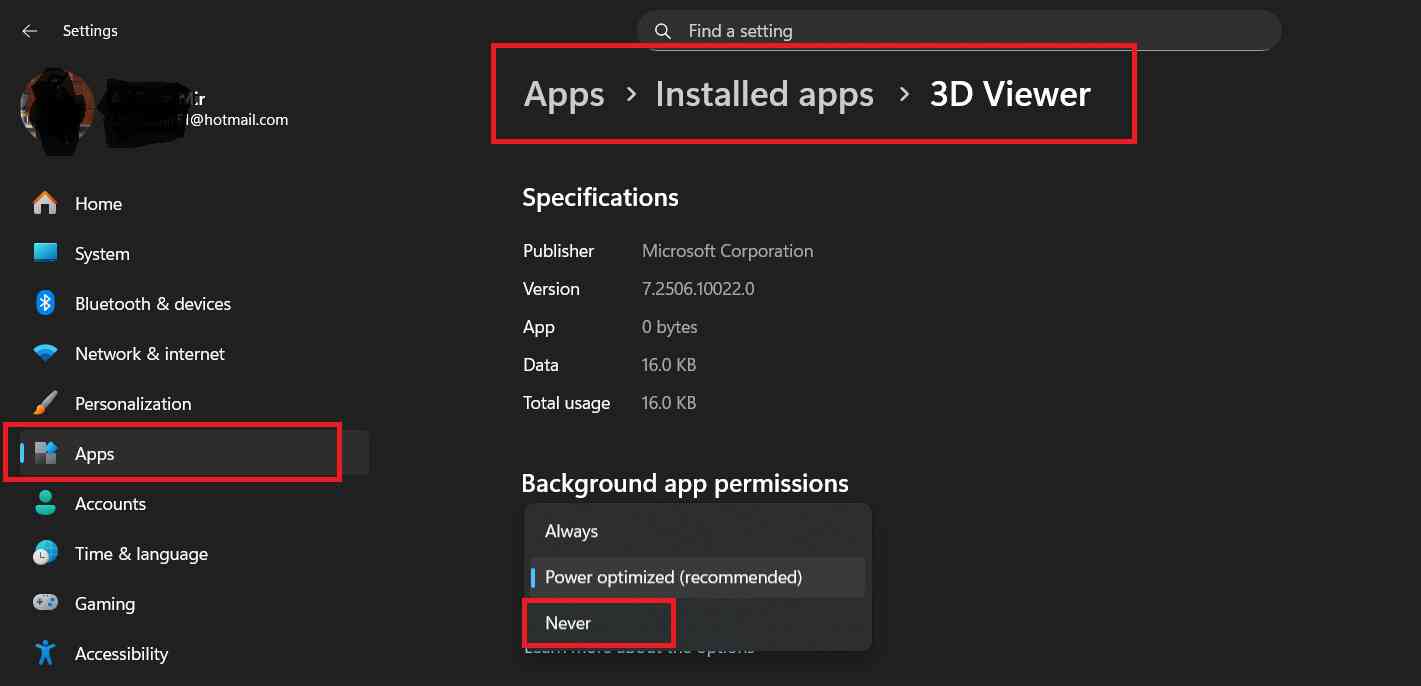Select 3D Viewer in the breadcrumb
The height and width of the screenshot is (686, 1421).
1009,93
